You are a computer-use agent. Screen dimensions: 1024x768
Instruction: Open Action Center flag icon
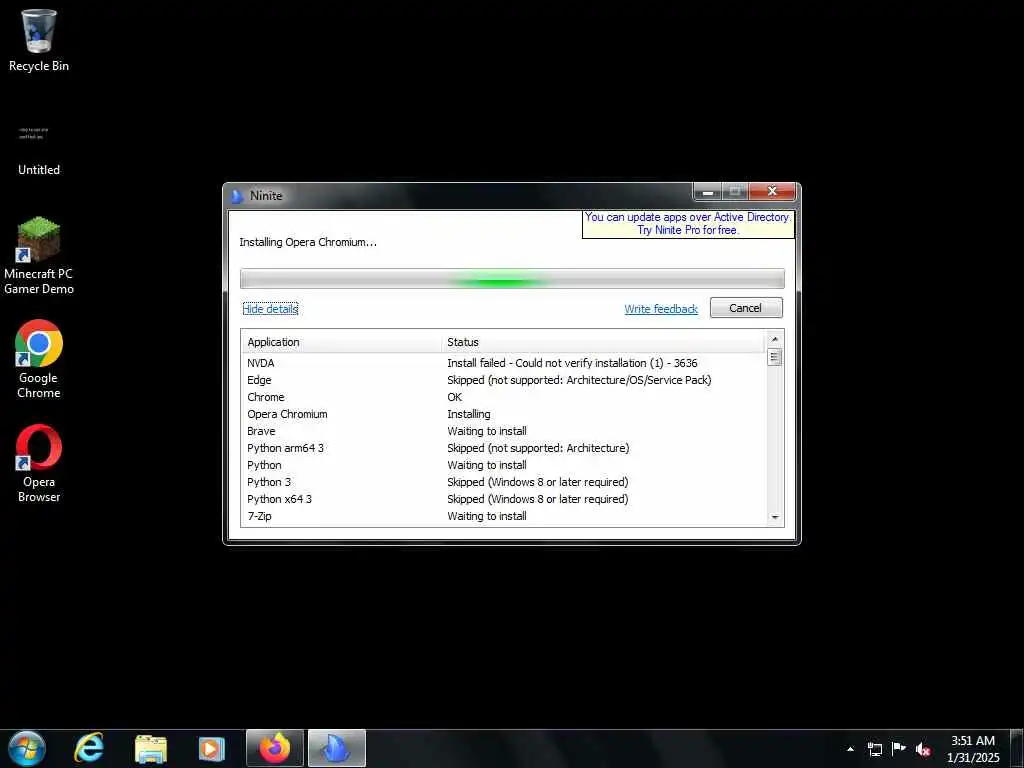[899, 748]
